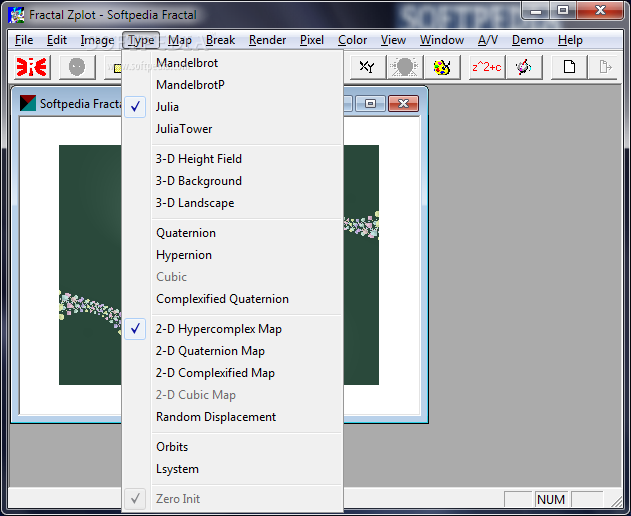The image size is (631, 516).
Task: Open the Edit menu
Action: coord(57,40)
